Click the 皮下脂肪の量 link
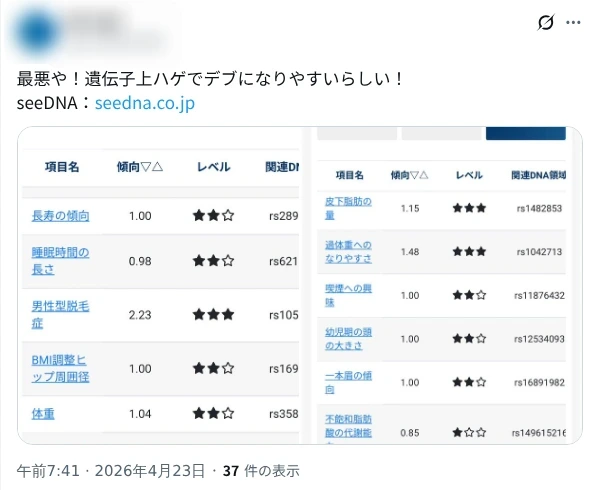The height and width of the screenshot is (490, 599). [348, 208]
